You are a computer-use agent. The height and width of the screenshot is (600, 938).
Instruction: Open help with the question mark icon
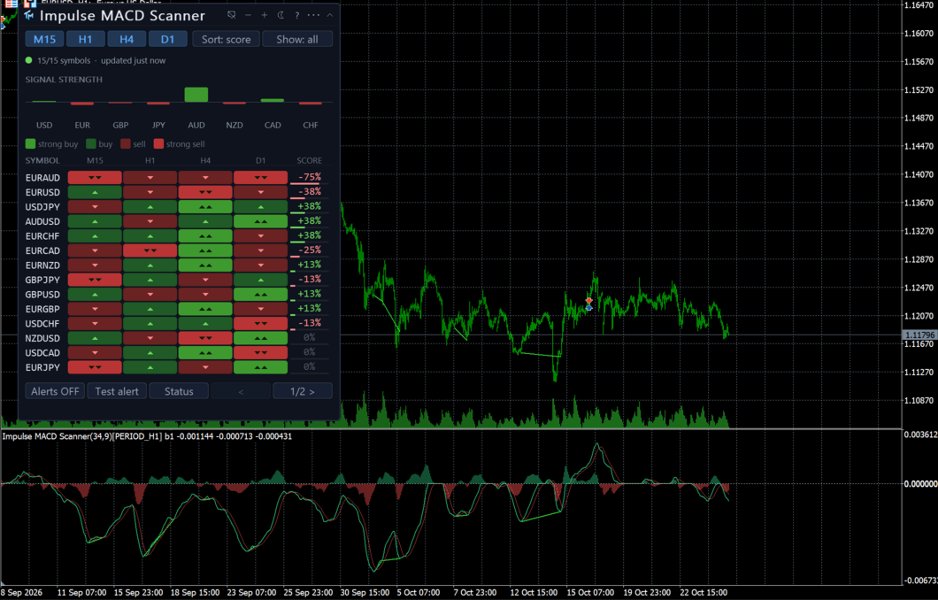[297, 15]
